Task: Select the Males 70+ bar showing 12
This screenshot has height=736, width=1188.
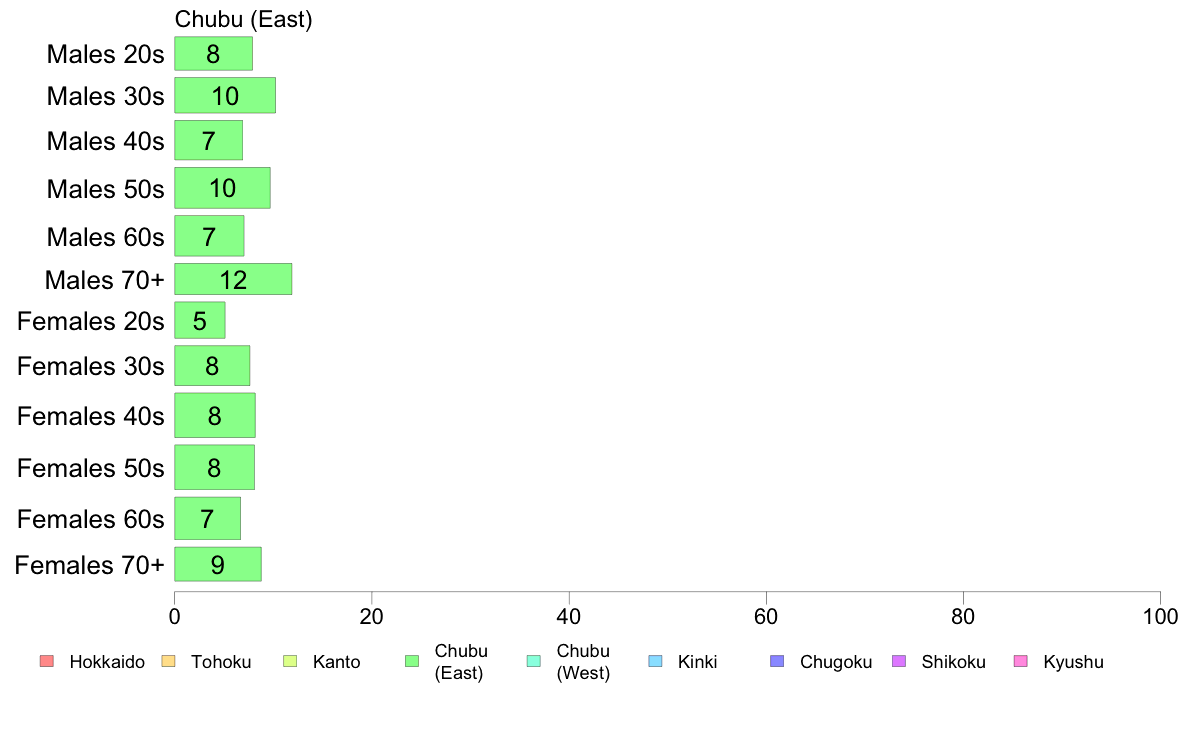Action: 233,280
